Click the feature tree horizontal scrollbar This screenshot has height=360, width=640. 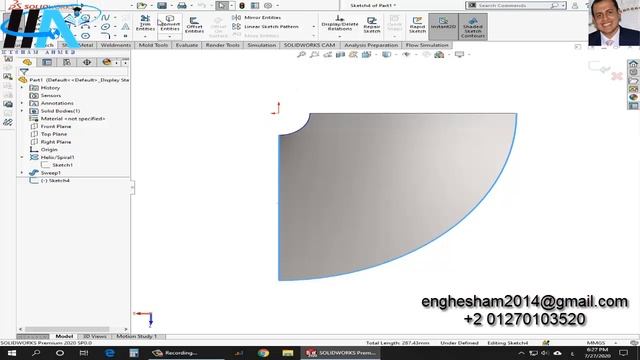[x=67, y=329]
